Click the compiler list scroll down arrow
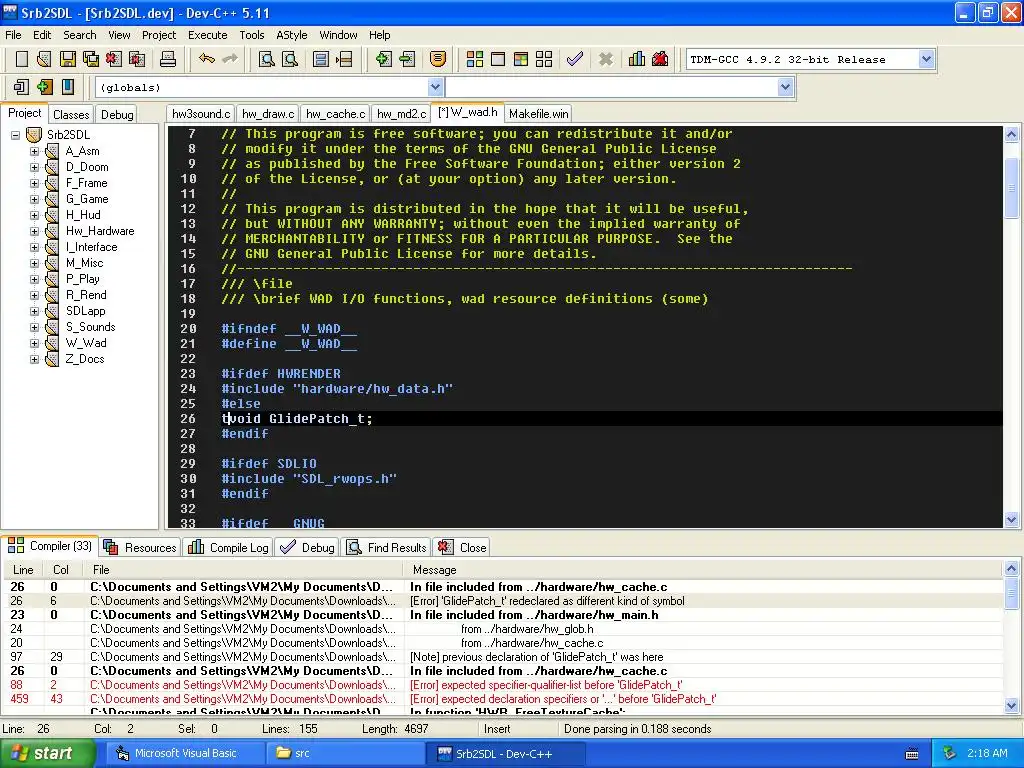1024x768 pixels. click(x=1011, y=705)
